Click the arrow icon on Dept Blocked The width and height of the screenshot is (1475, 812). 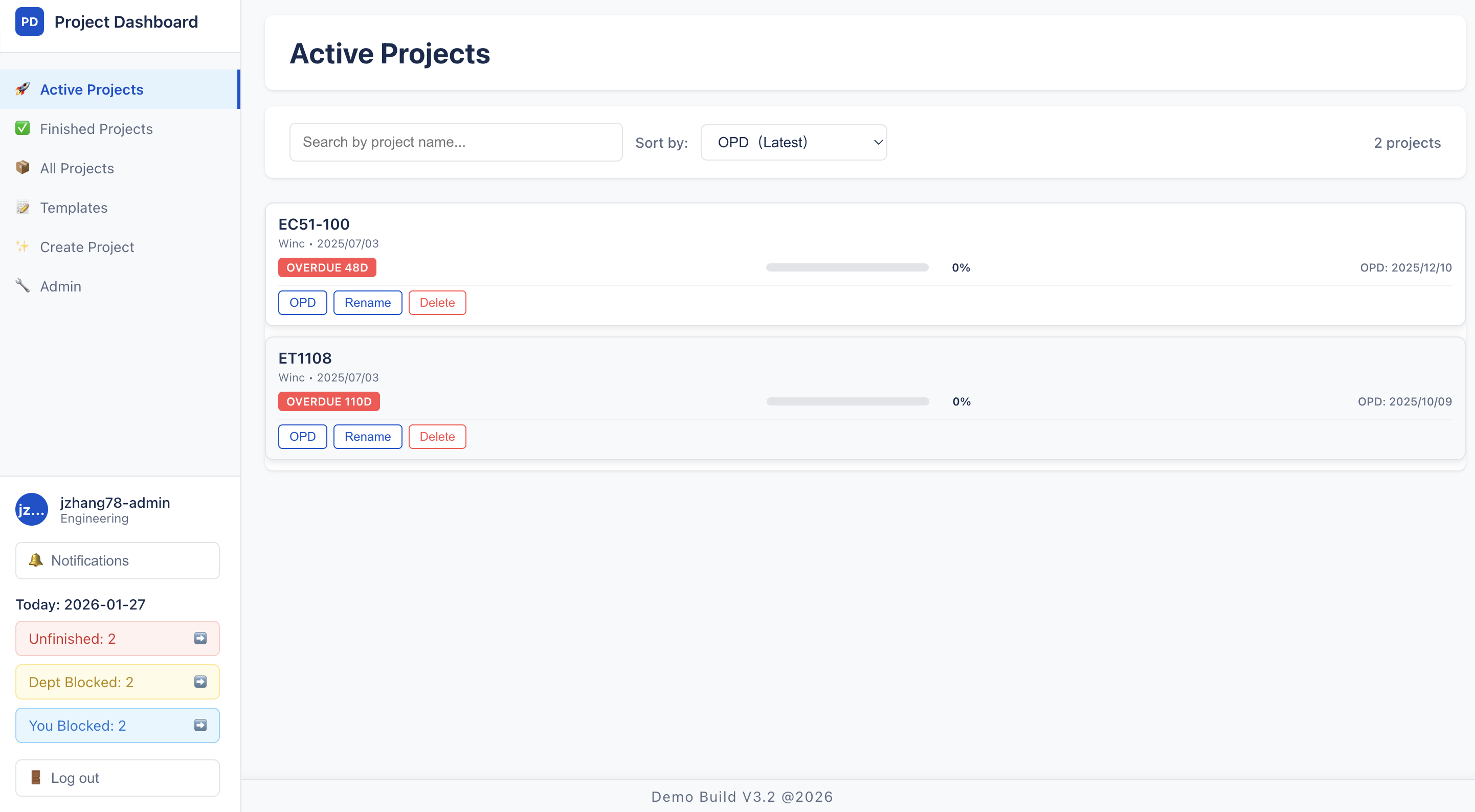(x=200, y=682)
